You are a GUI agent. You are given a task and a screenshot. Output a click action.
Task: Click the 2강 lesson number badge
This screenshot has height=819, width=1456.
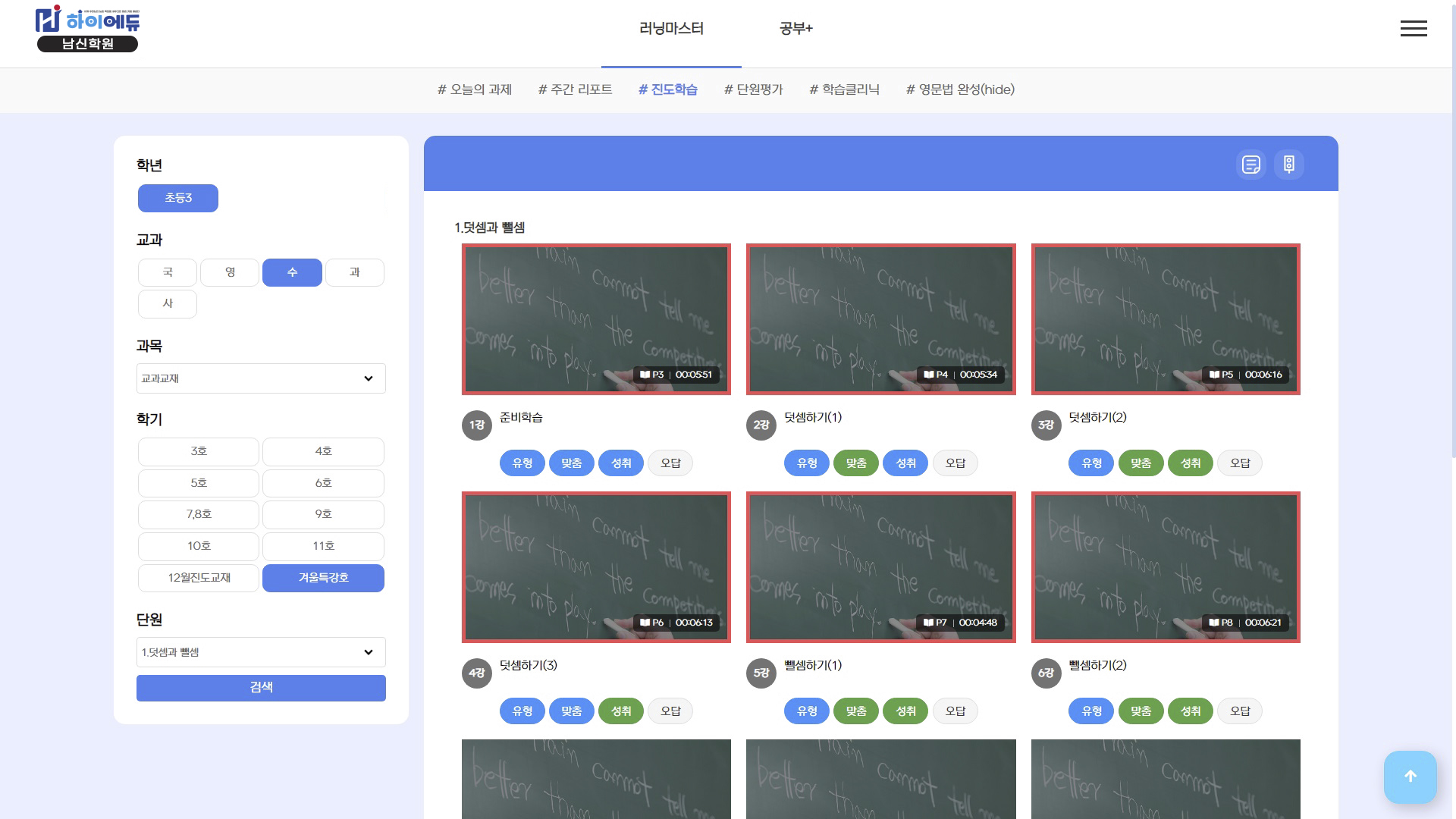click(x=761, y=425)
